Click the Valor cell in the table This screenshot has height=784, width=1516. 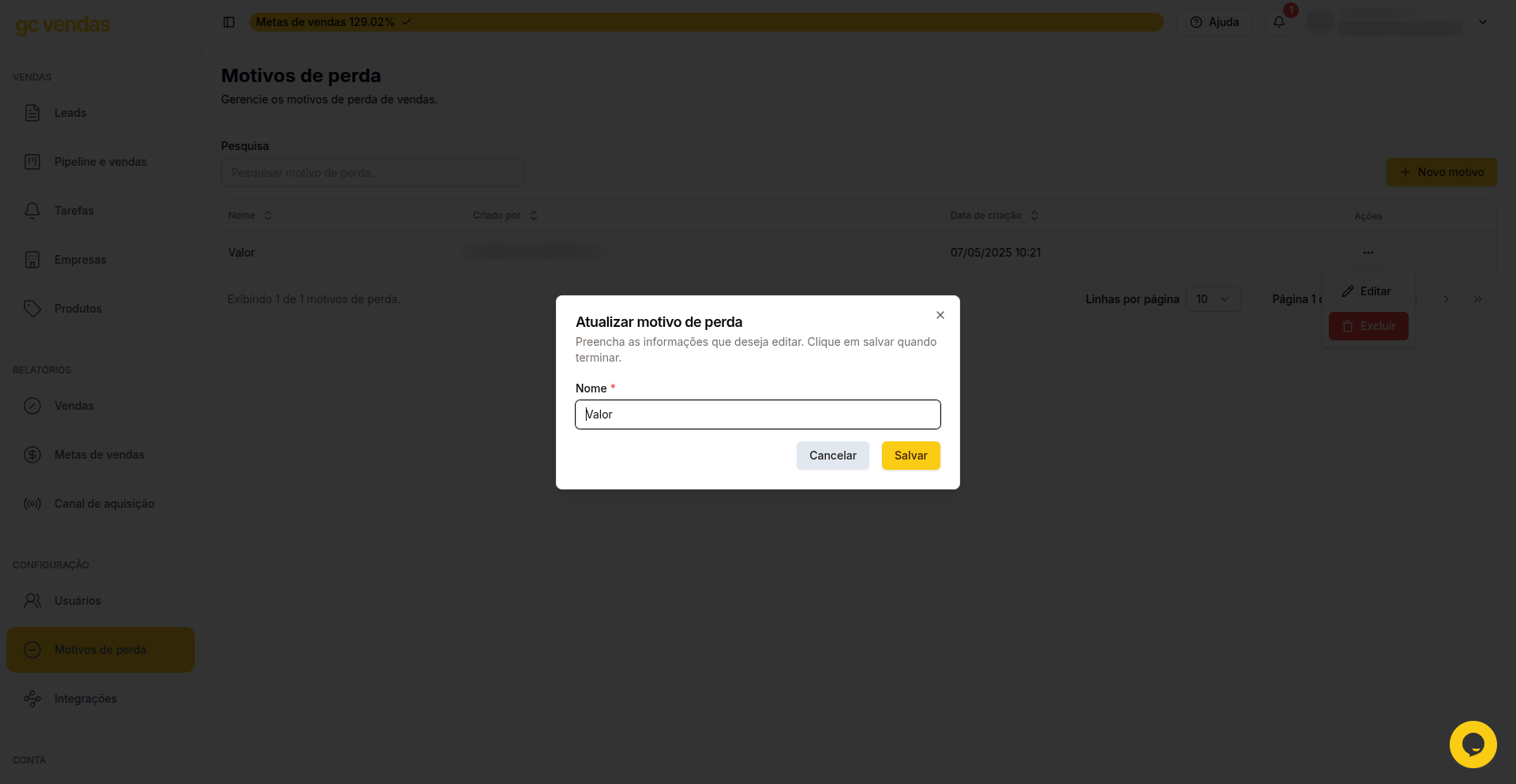click(x=242, y=253)
